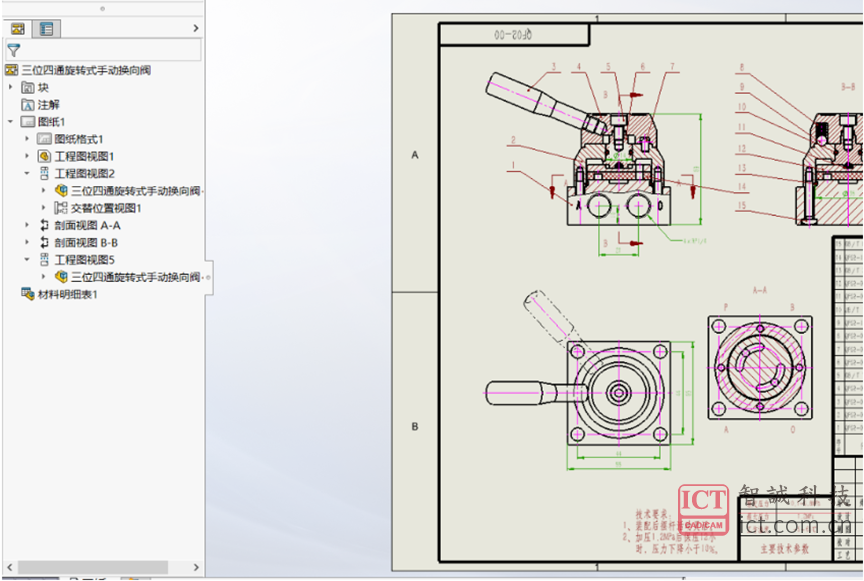The height and width of the screenshot is (581, 864).
Task: Click the A-A section view label
Action: click(x=759, y=290)
